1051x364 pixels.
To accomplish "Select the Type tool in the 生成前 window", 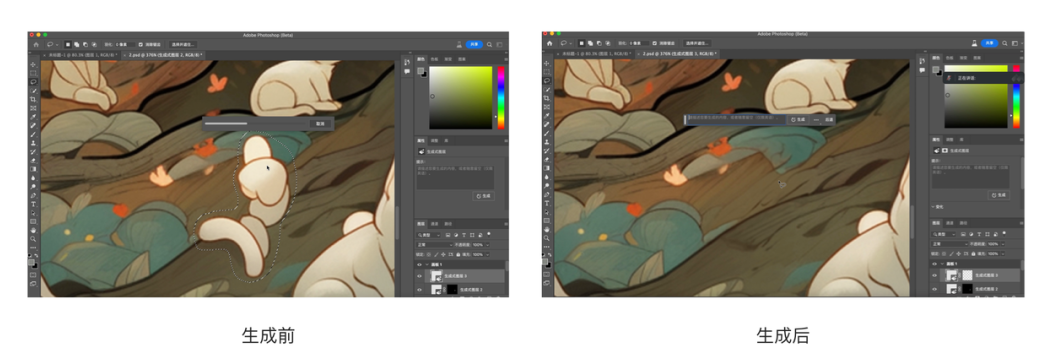I will pos(33,204).
